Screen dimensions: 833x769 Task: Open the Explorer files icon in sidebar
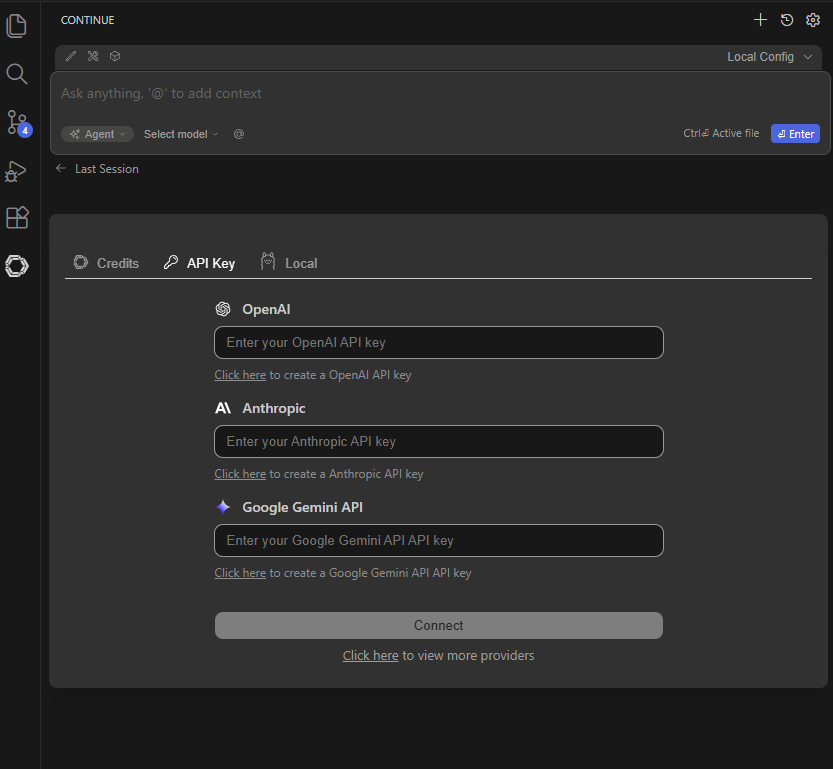[x=16, y=25]
